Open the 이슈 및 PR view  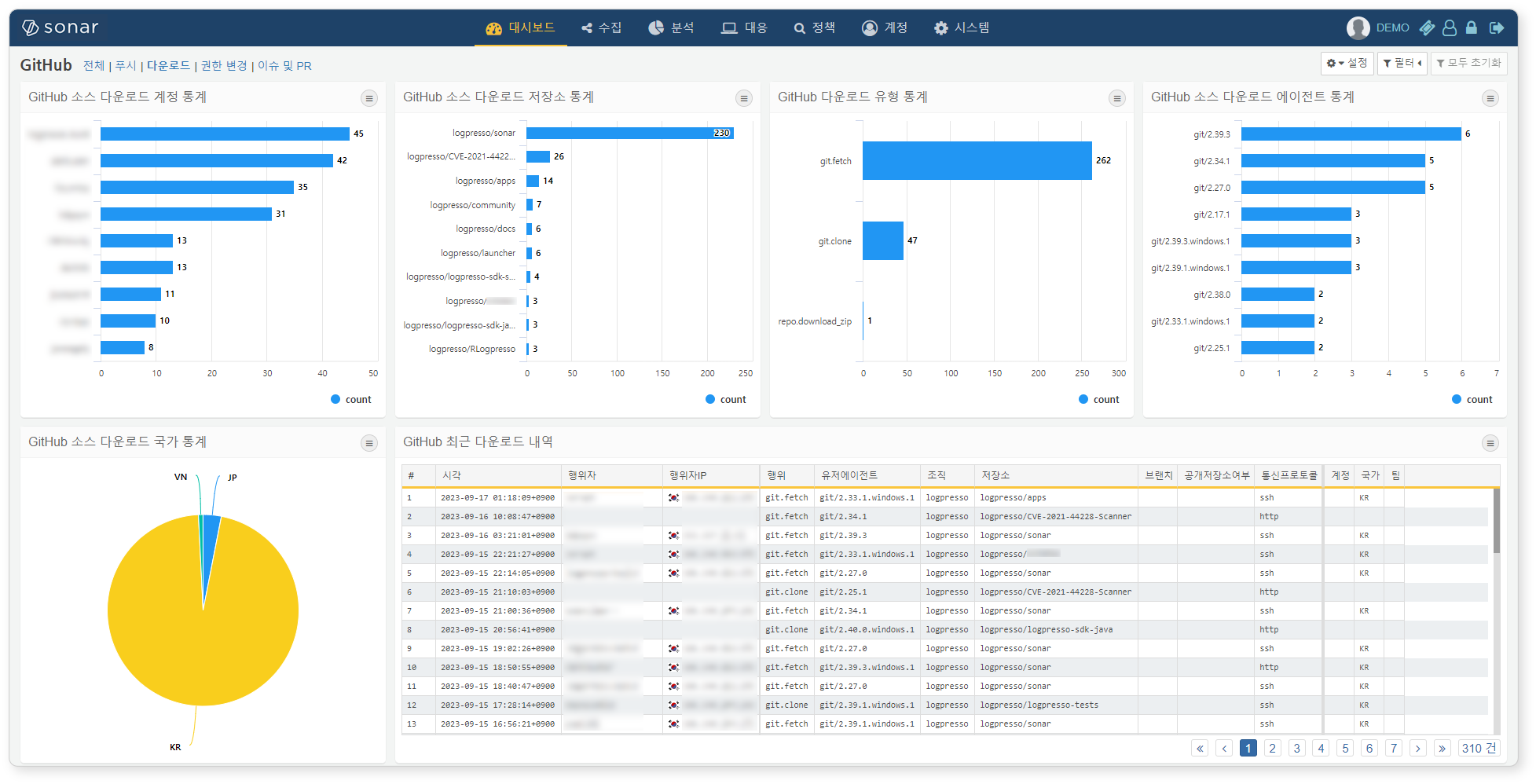pyautogui.click(x=284, y=66)
